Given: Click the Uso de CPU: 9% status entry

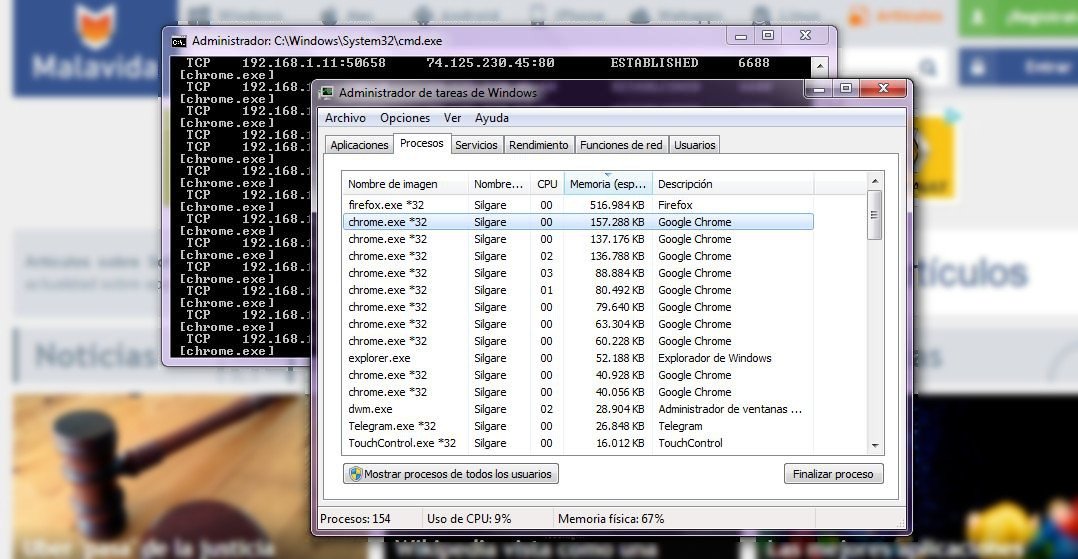Looking at the screenshot, I should (x=469, y=518).
